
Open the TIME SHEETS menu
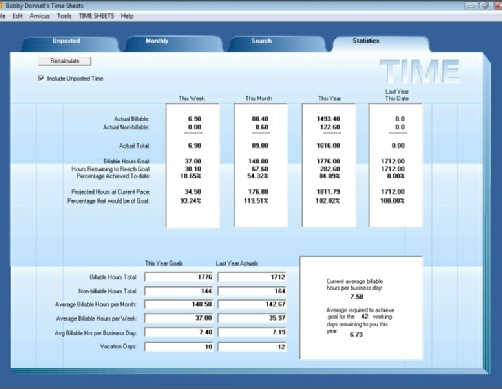pos(96,16)
